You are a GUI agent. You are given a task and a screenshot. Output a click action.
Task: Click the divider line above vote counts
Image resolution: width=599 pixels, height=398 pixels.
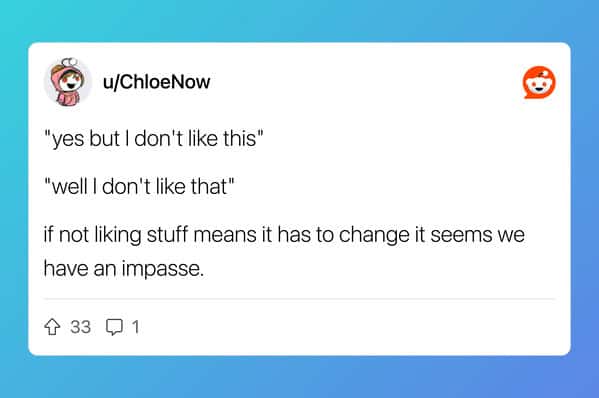pos(300,299)
